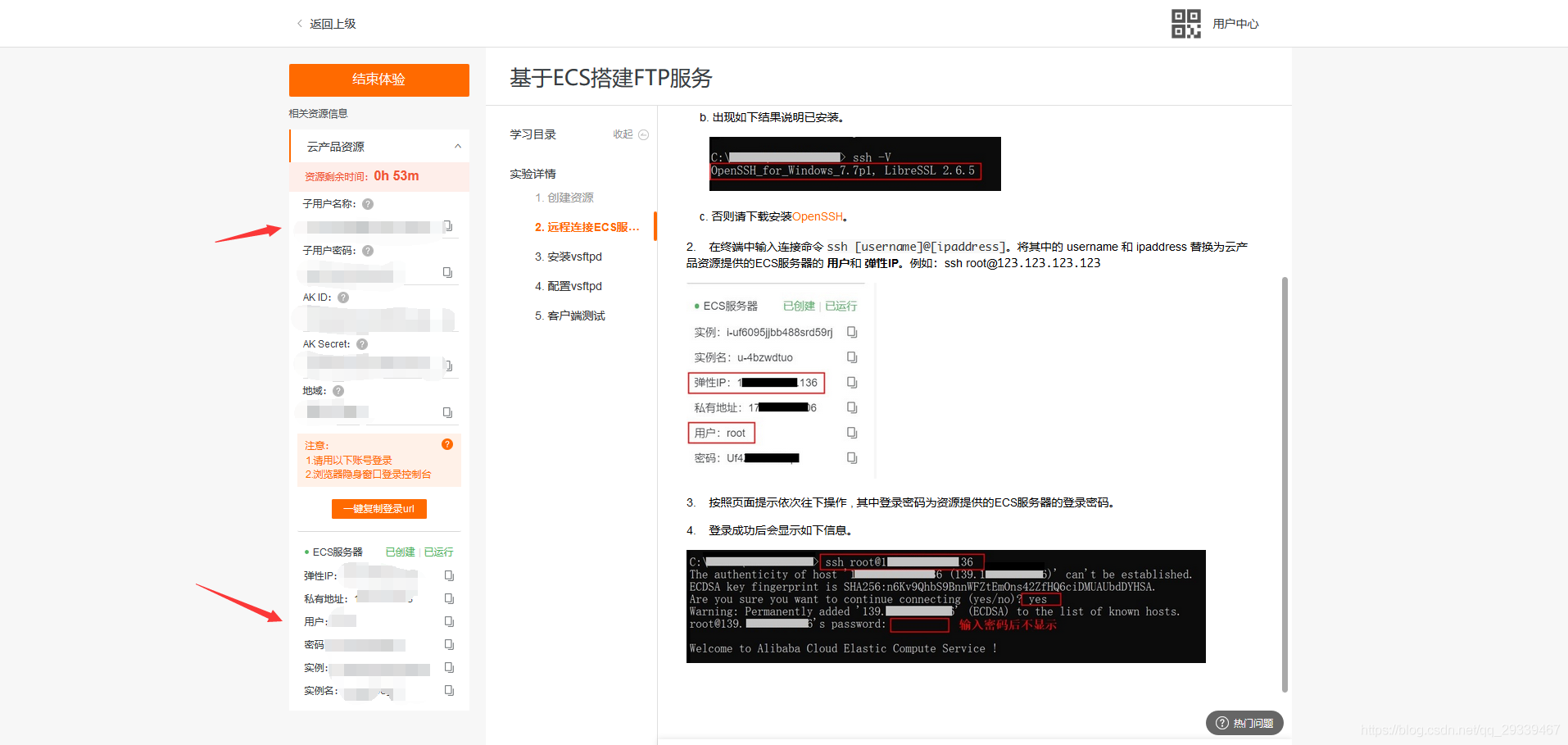Click the orange 结束体验 button
Screen dimensions: 1568x745
click(379, 79)
